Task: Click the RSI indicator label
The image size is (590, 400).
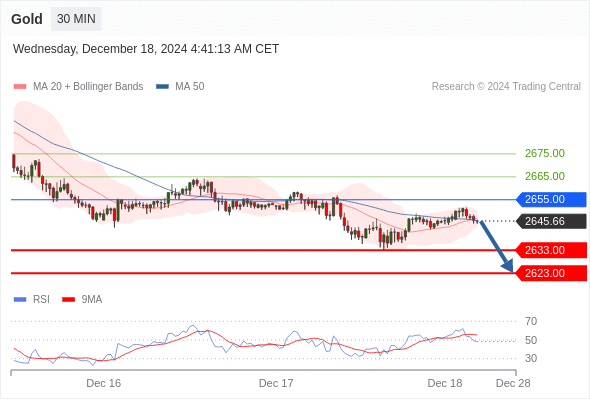Action: 41,300
